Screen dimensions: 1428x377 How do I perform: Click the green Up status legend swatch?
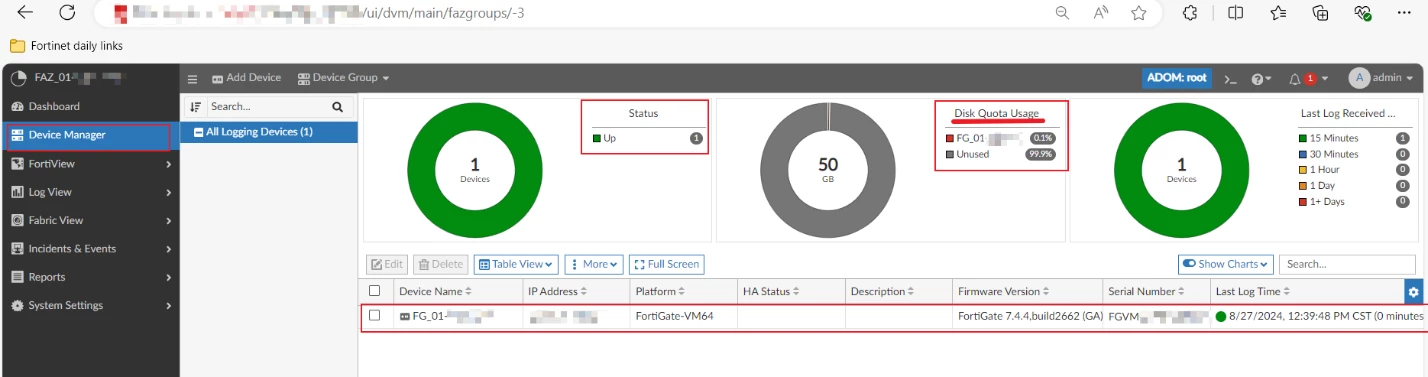pyautogui.click(x=597, y=138)
